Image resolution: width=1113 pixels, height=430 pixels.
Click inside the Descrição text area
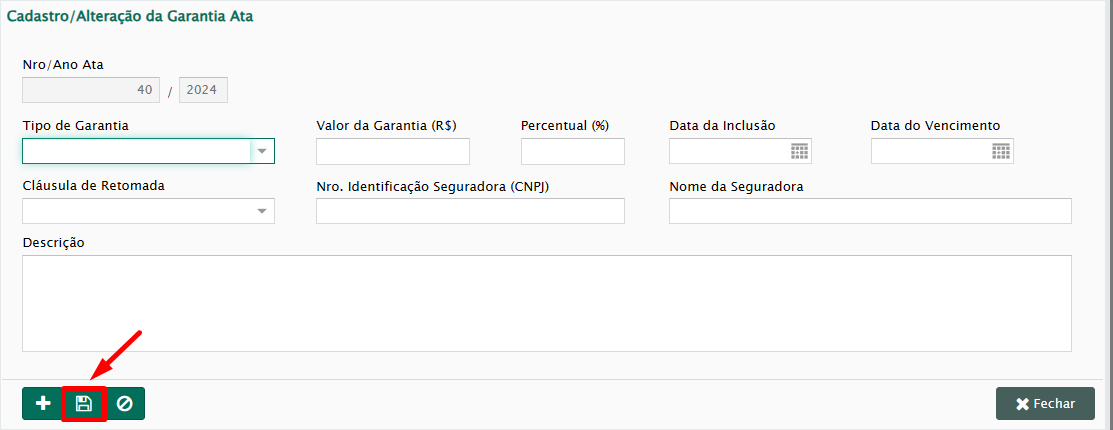point(546,303)
